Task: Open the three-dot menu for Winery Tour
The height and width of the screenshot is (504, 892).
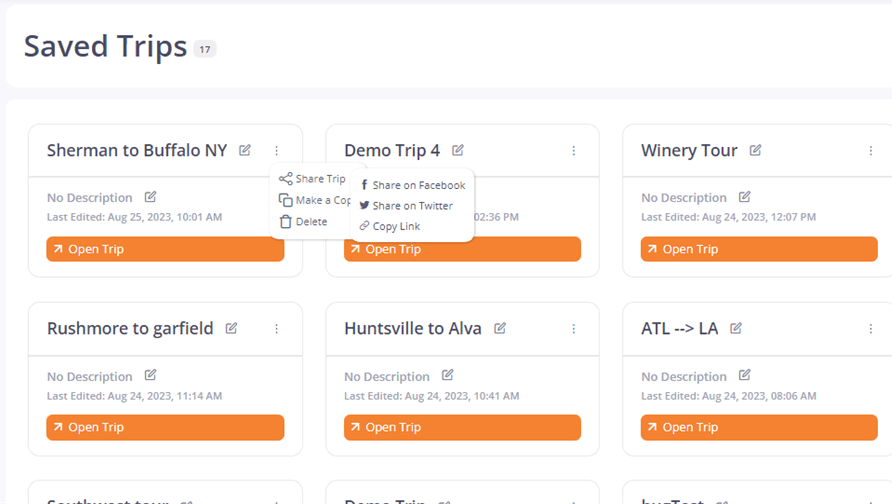Action: (x=870, y=151)
